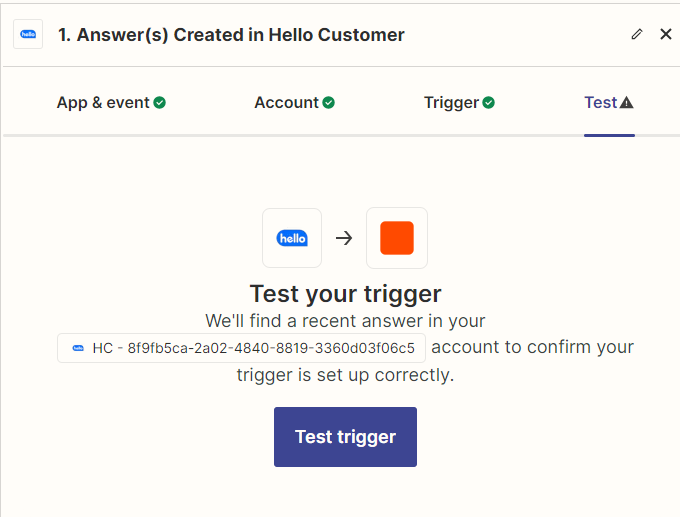Image resolution: width=680 pixels, height=517 pixels.
Task: Click the orange square app tile
Action: point(397,238)
